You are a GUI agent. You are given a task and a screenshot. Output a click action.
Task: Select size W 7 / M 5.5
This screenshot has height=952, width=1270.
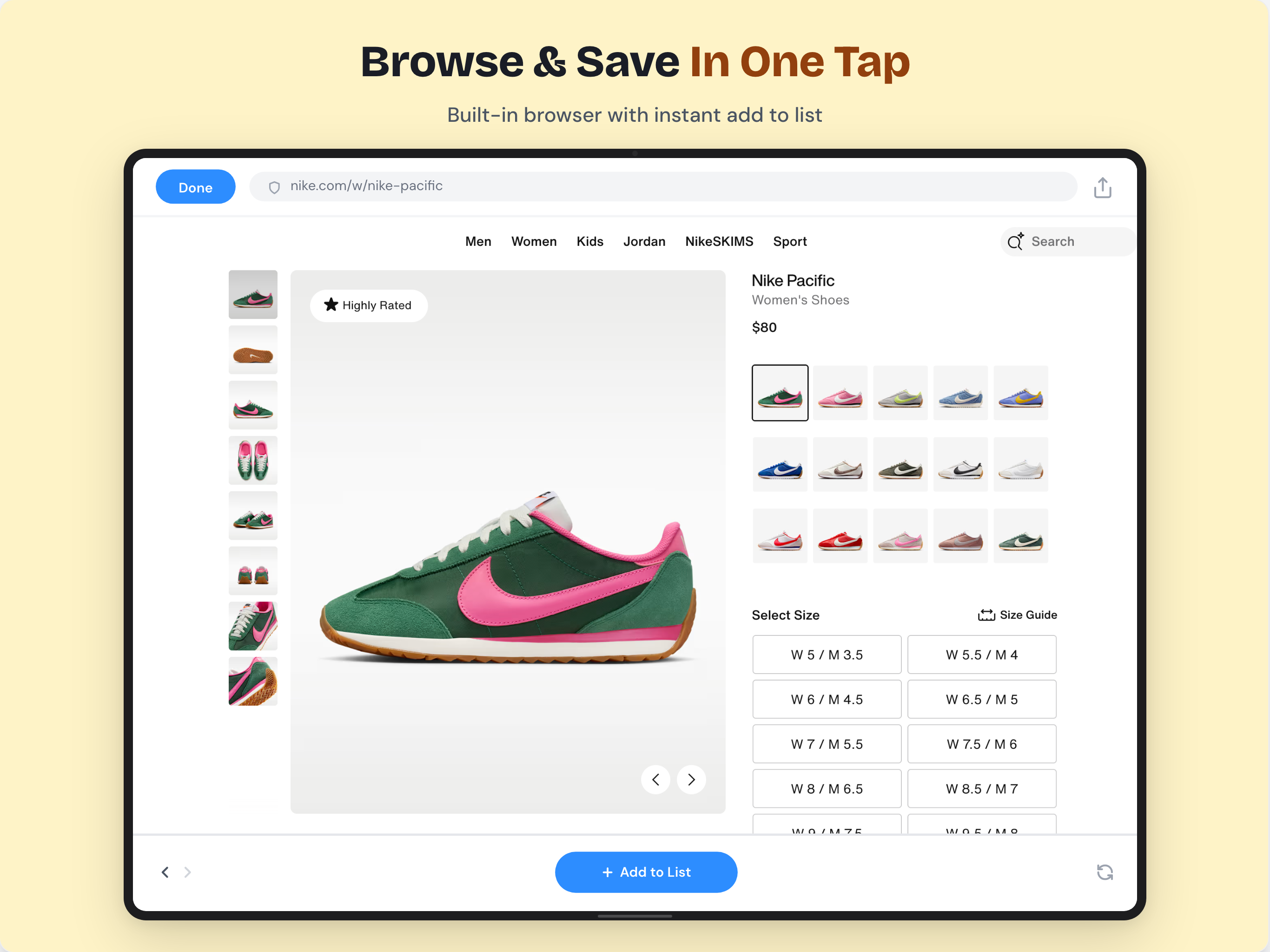[x=827, y=744]
